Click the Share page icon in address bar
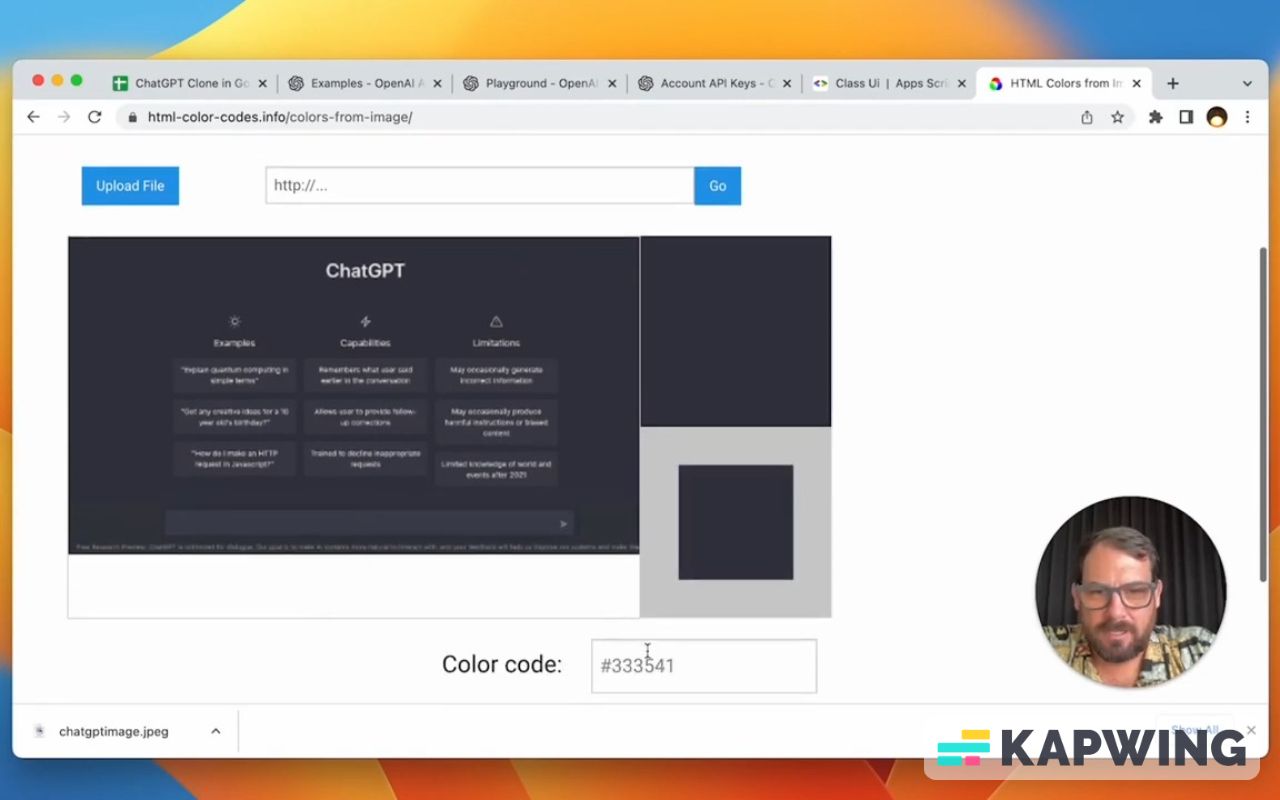1280x800 pixels. pyautogui.click(x=1087, y=117)
